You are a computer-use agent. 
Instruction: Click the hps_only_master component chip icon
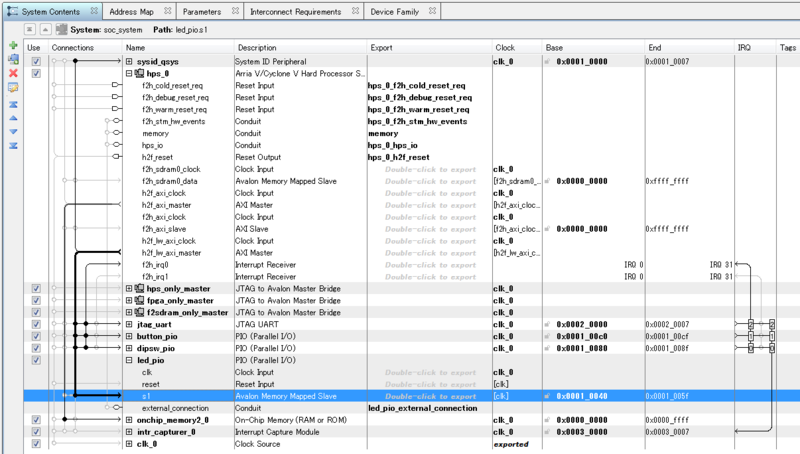(x=139, y=289)
